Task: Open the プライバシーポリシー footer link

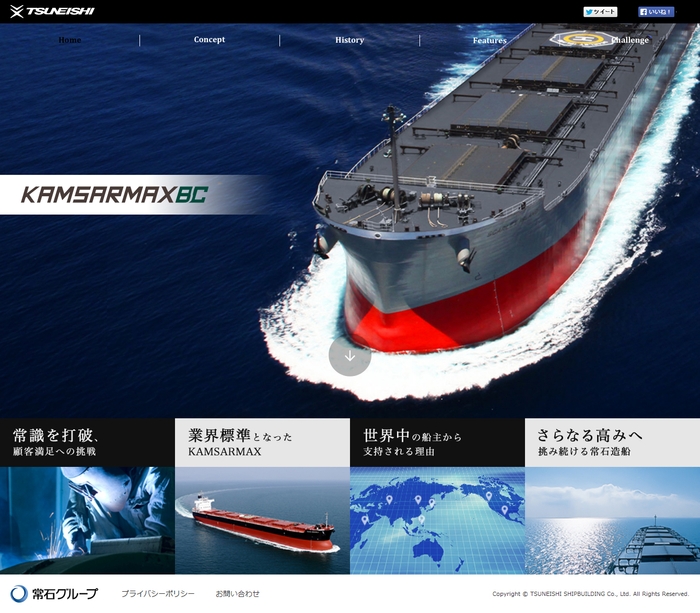Action: pos(158,594)
